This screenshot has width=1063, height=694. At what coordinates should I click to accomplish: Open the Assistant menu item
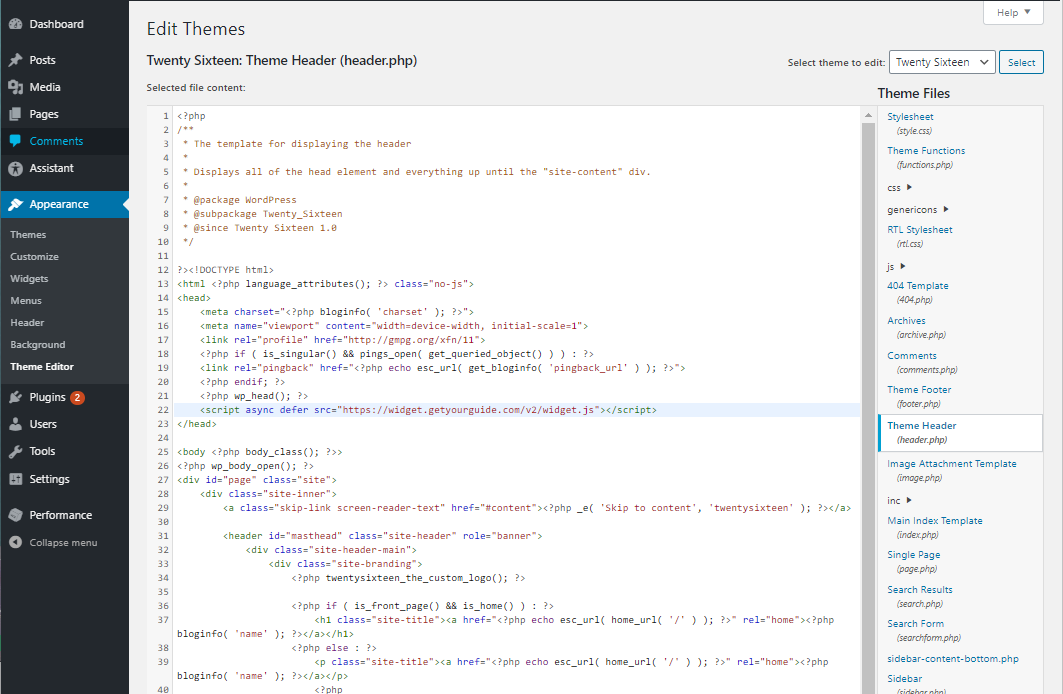point(64,168)
